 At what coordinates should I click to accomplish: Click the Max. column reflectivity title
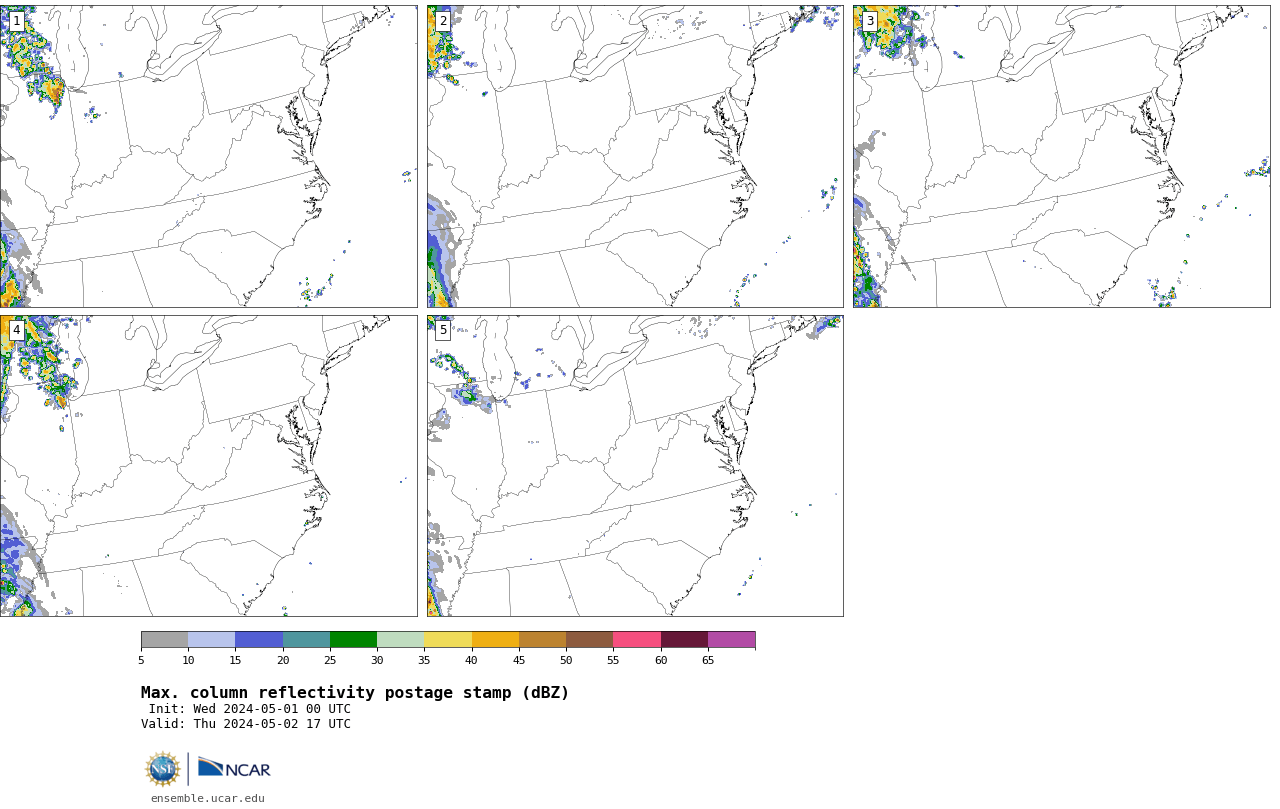point(355,693)
